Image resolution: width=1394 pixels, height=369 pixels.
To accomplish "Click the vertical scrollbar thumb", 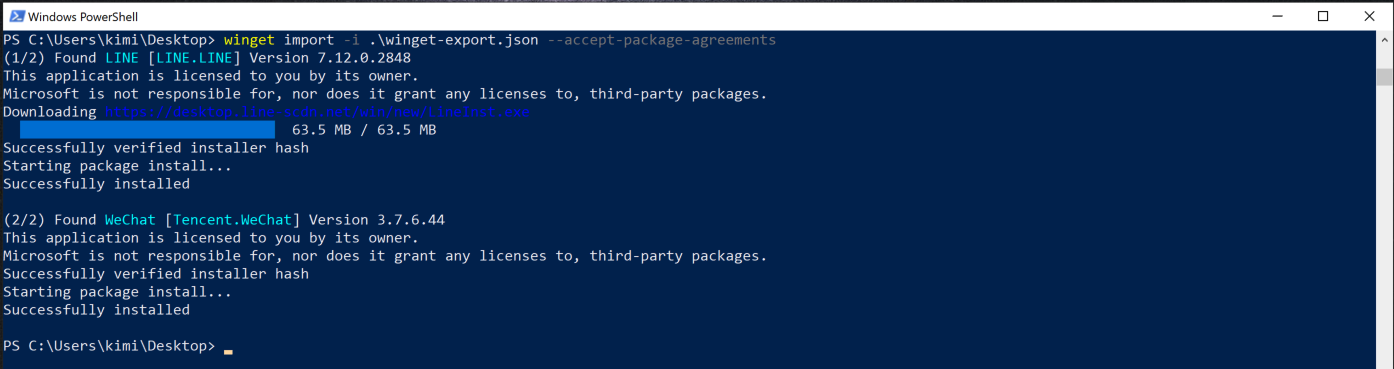I will pyautogui.click(x=1384, y=77).
